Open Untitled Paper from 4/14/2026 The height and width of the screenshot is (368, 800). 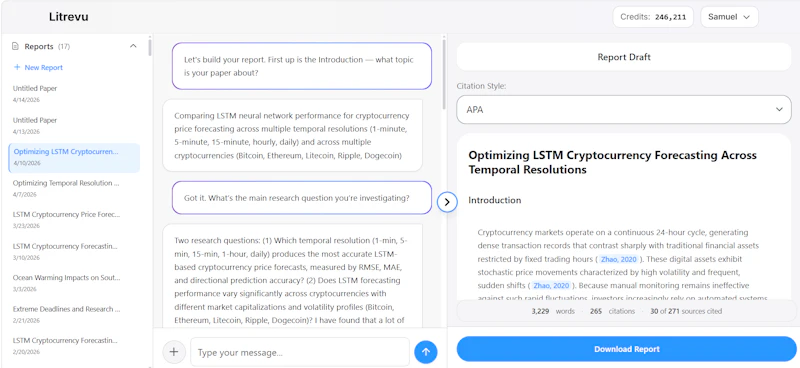74,93
